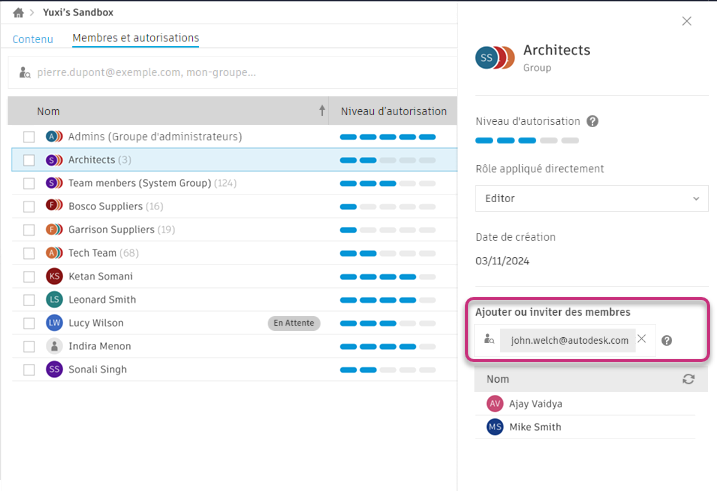Click the refresh icon in members list
This screenshot has width=717, height=491.
[688, 379]
